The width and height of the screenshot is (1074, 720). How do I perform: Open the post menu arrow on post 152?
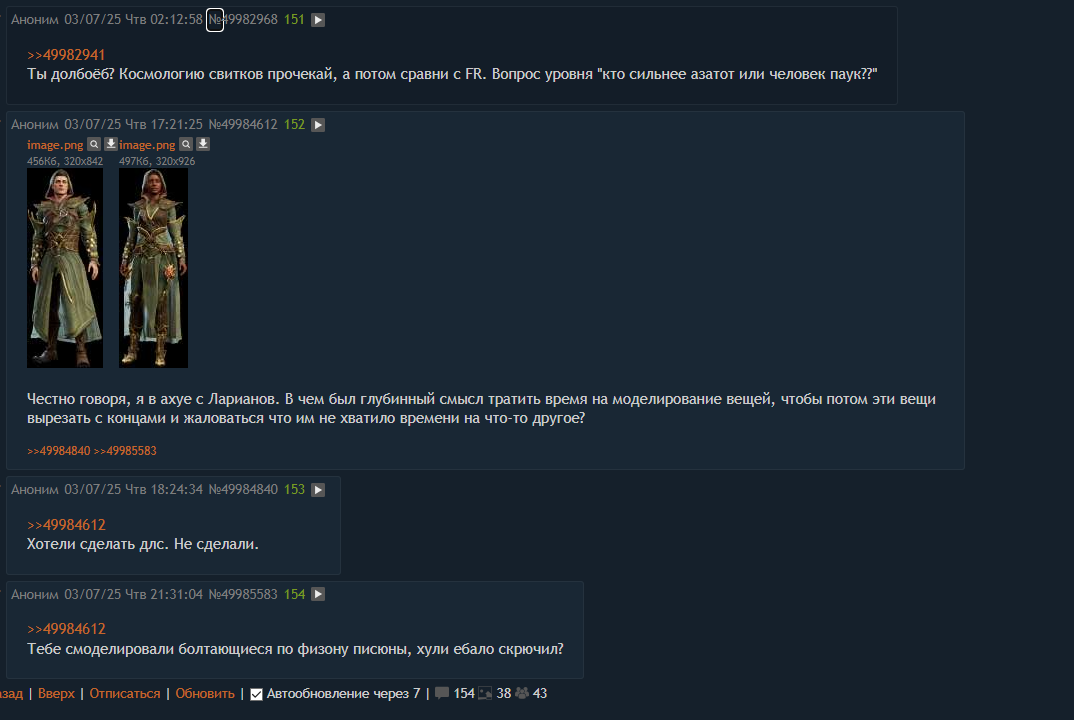318,125
